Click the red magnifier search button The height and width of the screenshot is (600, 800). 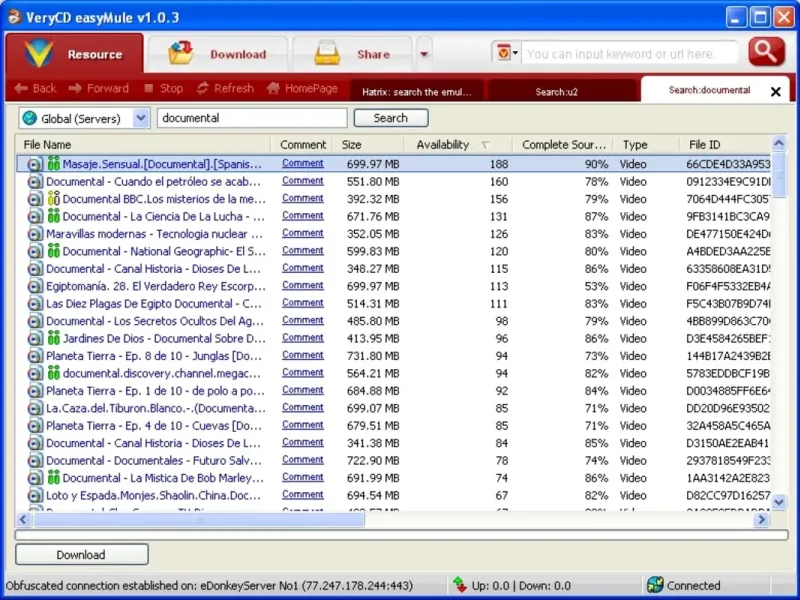766,52
